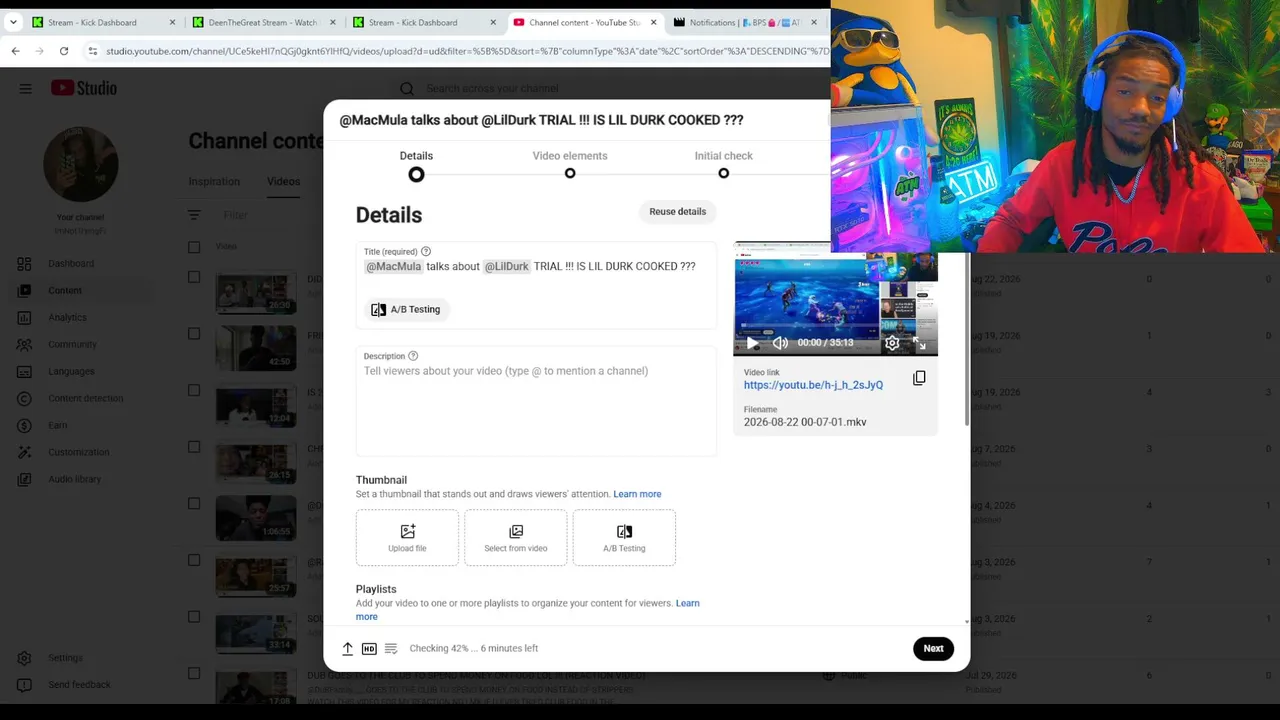Play the video preview in the upload dialog

(x=752, y=343)
